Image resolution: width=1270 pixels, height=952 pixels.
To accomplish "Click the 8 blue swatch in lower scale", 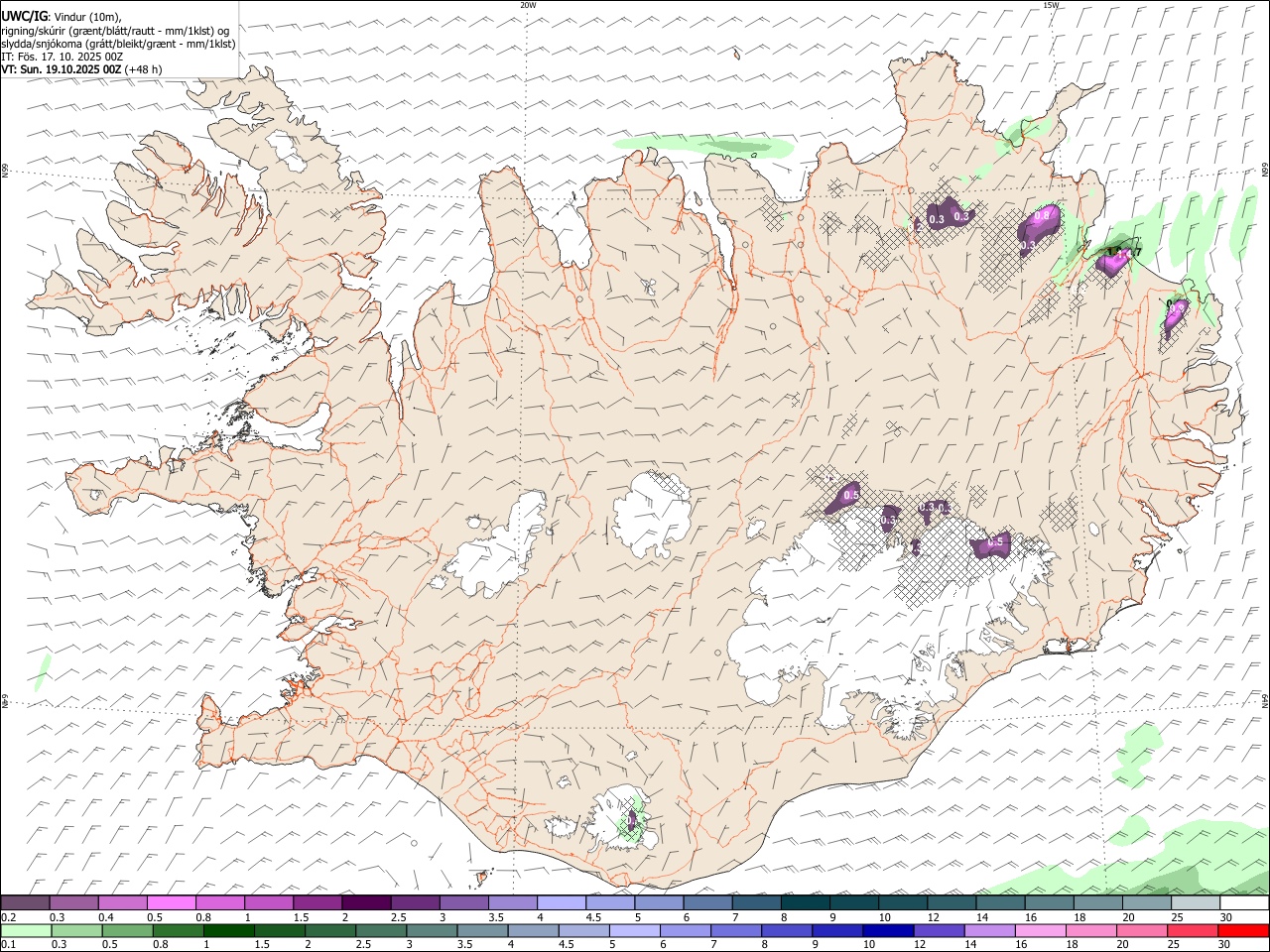I will tap(785, 930).
